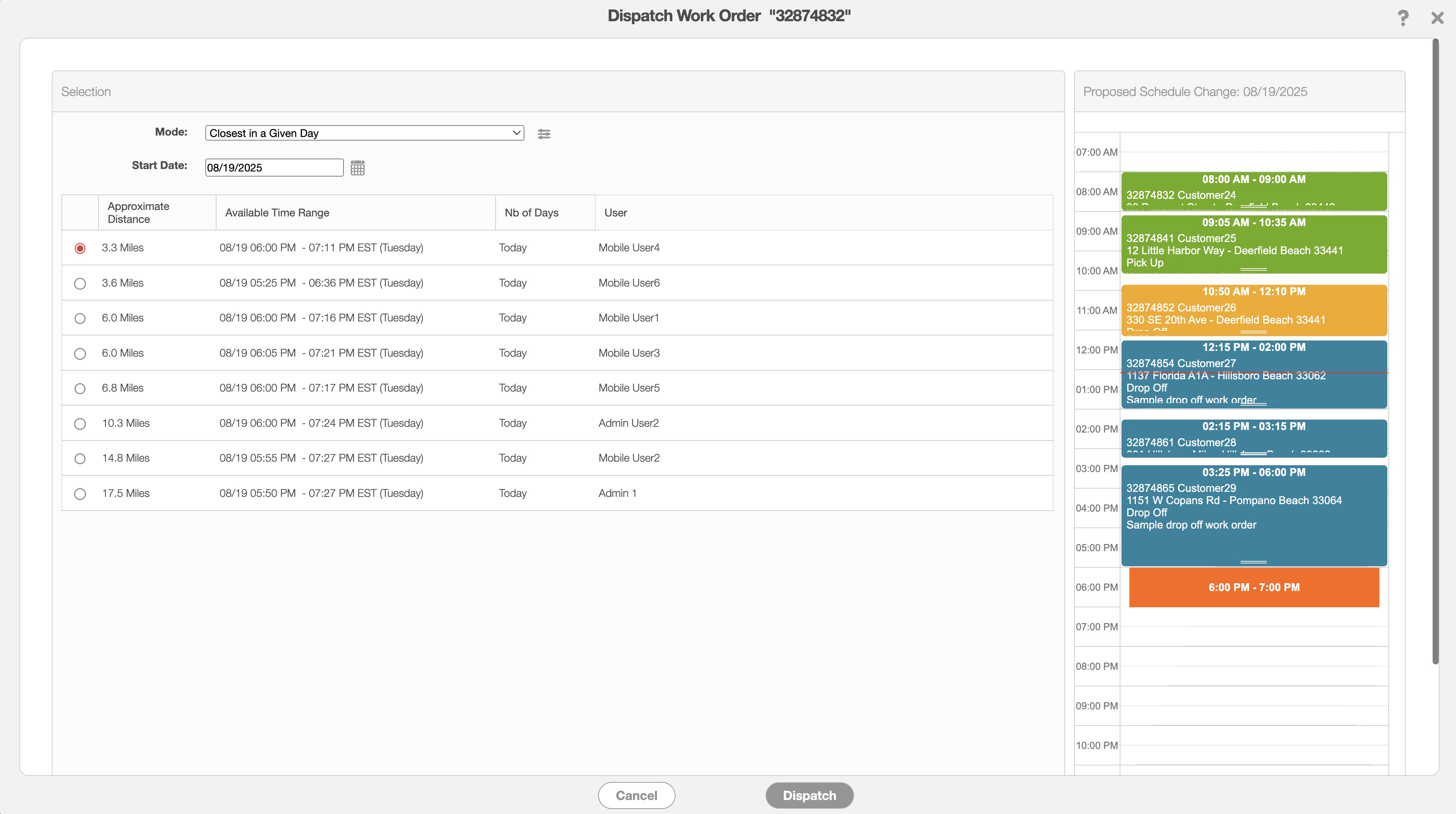Open the Mode dropdown menu
Screen dimensions: 1456x814
pos(364,133)
